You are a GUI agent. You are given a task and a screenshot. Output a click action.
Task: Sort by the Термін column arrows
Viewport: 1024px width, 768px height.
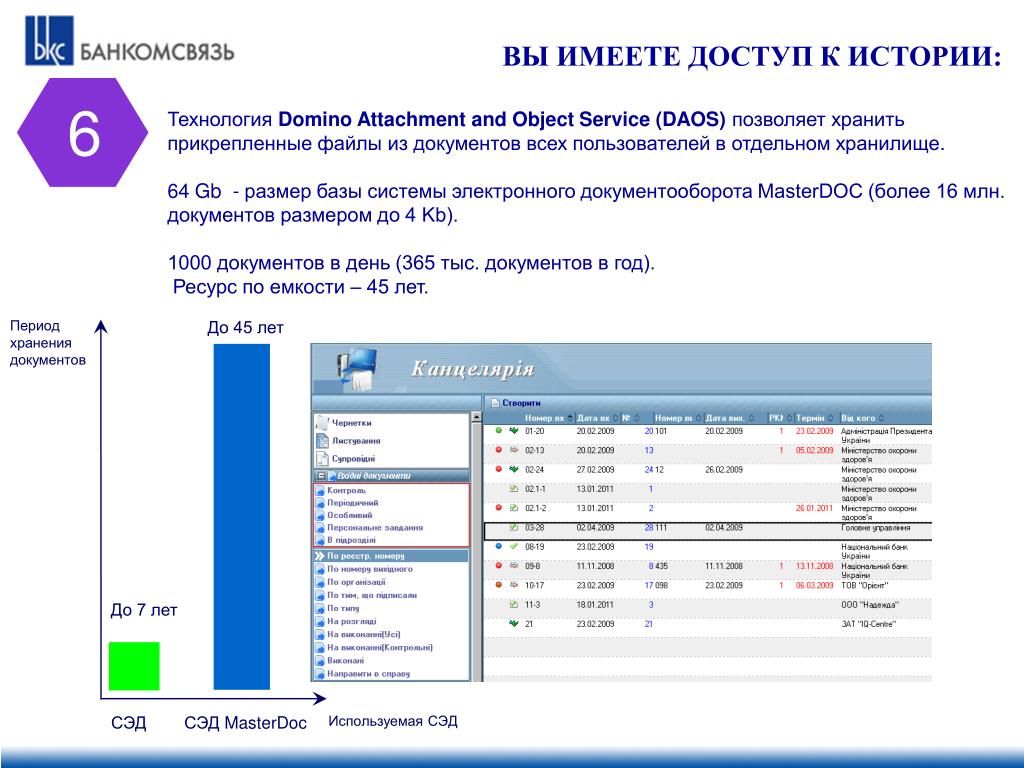click(830, 417)
